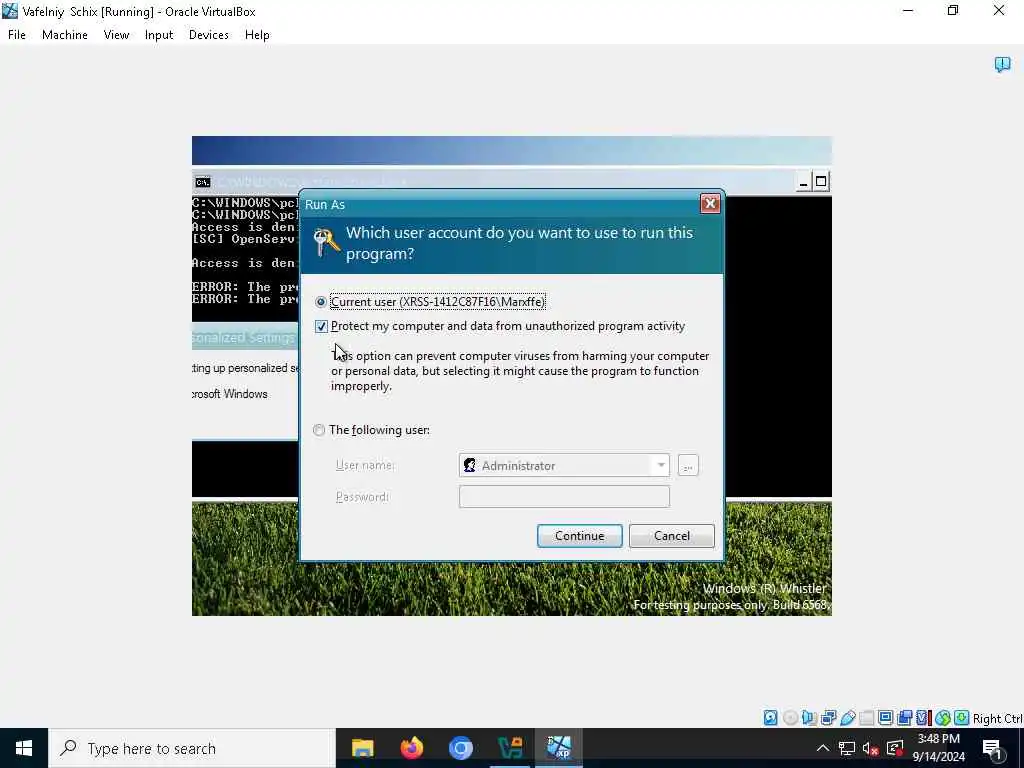Open the Input menu
The height and width of the screenshot is (768, 1024).
[159, 35]
